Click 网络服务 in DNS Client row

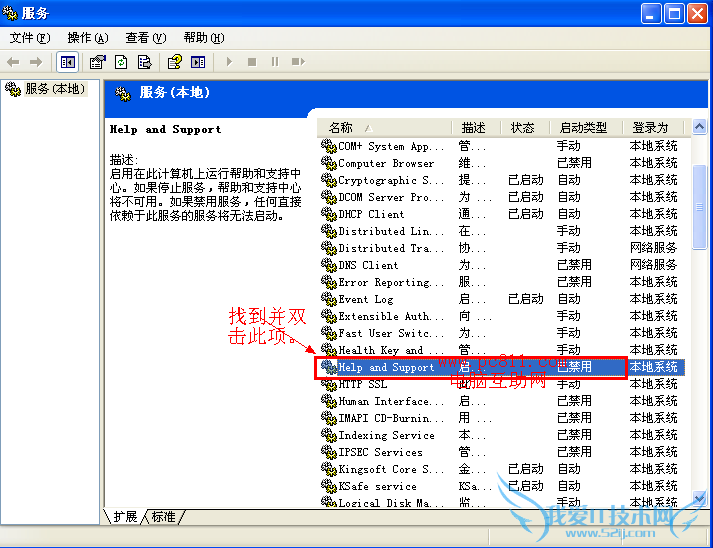[653, 265]
